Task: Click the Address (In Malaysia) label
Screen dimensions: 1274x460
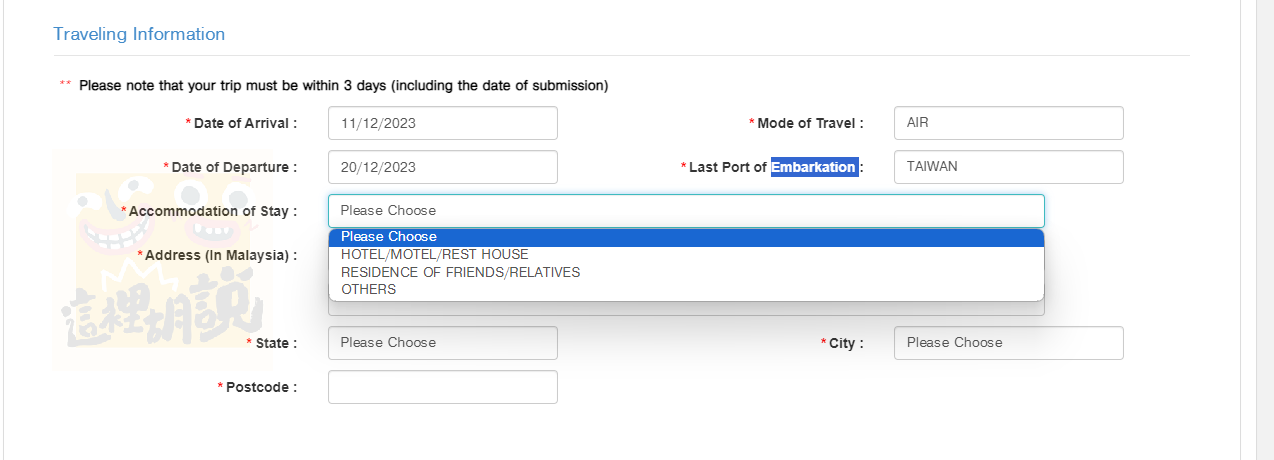Action: [x=221, y=255]
